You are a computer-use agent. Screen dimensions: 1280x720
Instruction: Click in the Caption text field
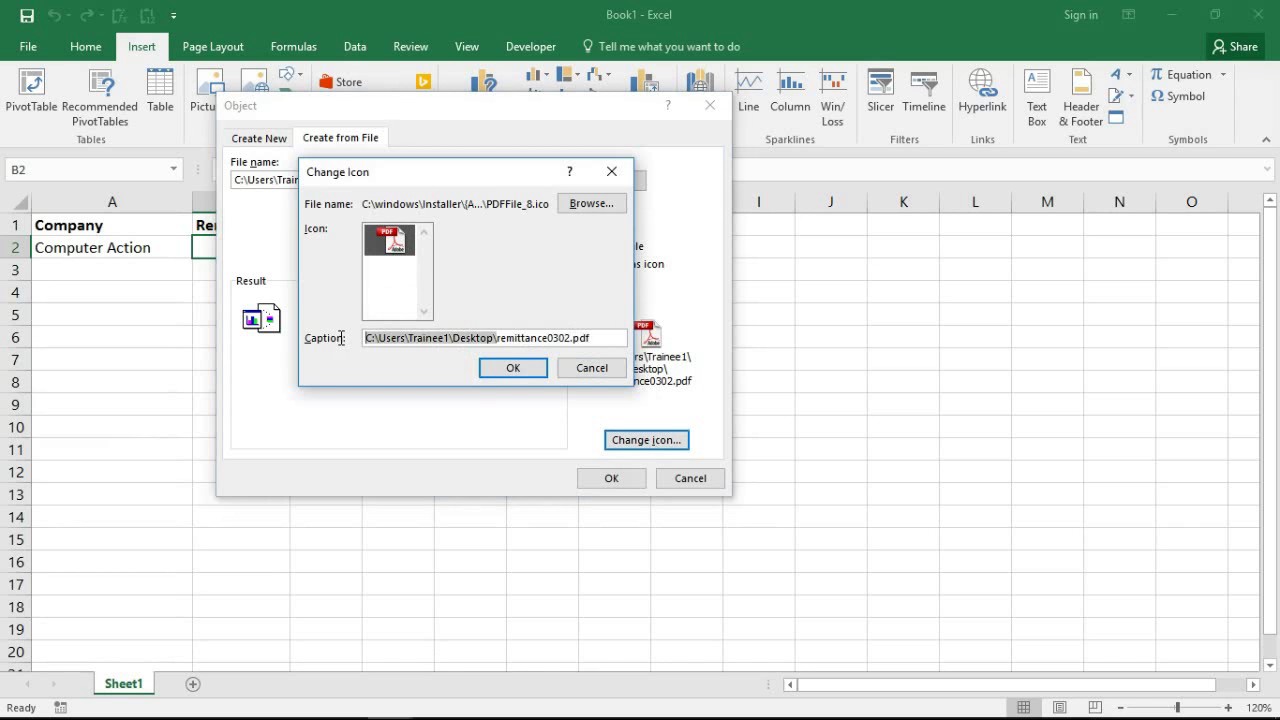coord(495,338)
